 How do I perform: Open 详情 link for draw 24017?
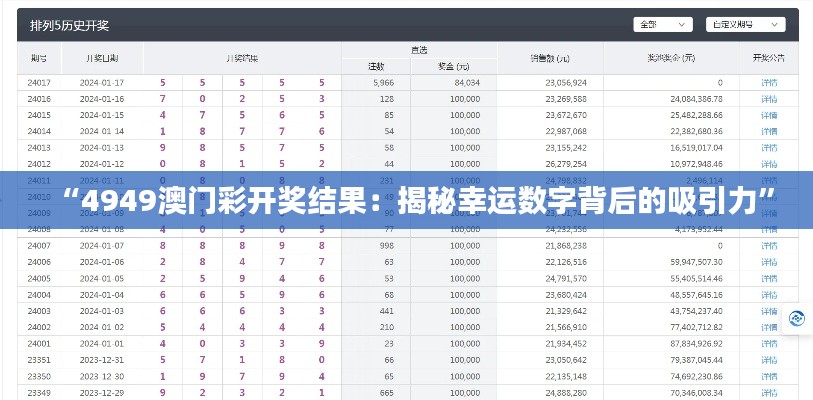768,82
